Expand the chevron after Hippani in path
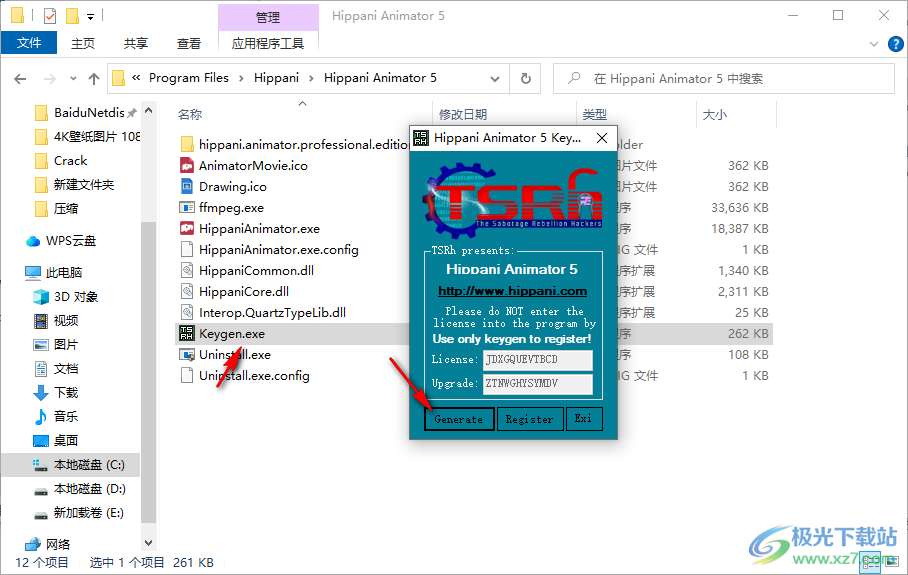 (x=311, y=78)
